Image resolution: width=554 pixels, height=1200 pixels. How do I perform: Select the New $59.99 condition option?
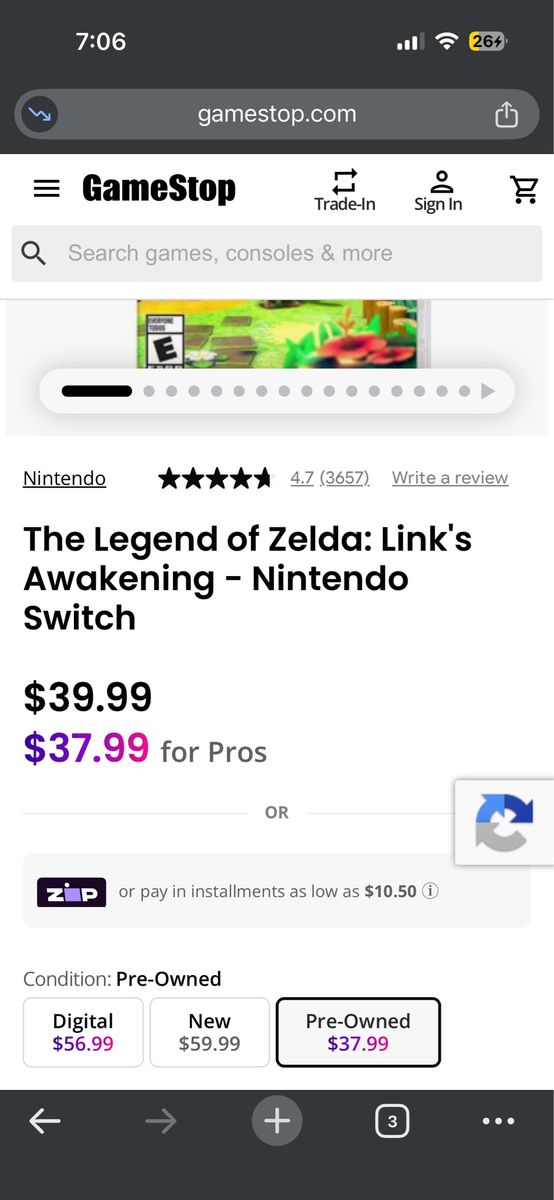(x=210, y=1032)
